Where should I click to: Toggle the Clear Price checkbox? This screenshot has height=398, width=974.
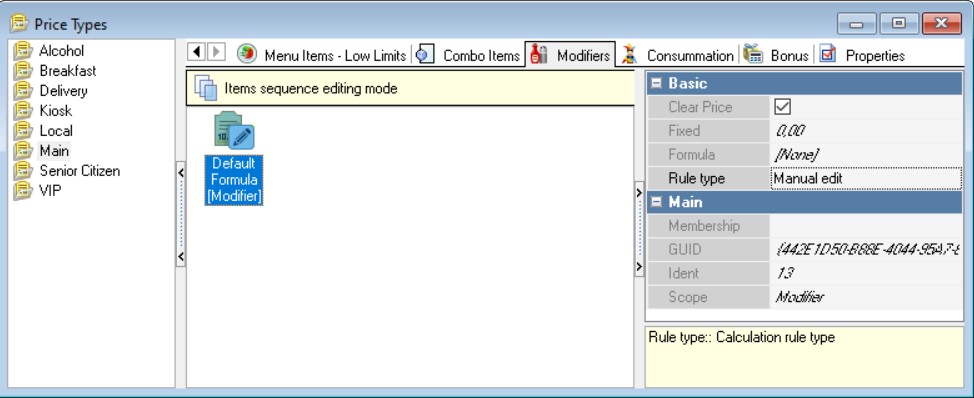[782, 107]
